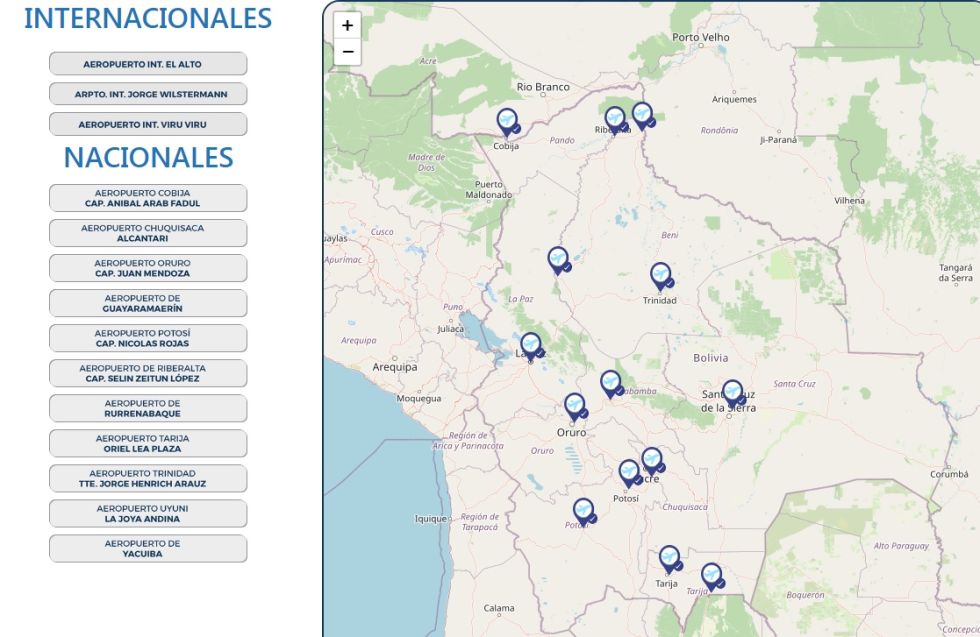Click the airport marker directly above Riberalta label
The width and height of the screenshot is (980, 637).
(615, 119)
